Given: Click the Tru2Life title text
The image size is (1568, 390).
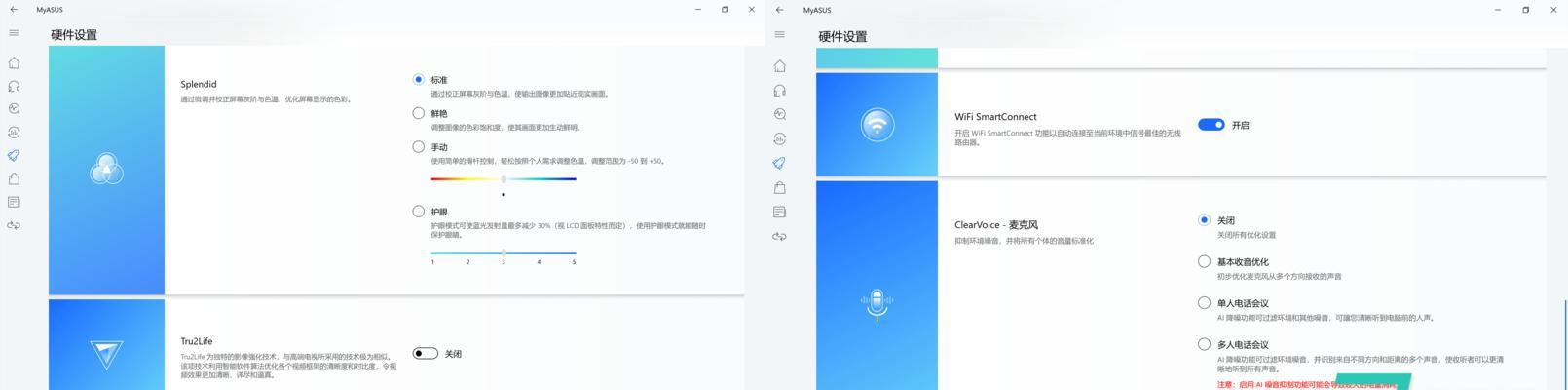Looking at the screenshot, I should click(x=197, y=342).
